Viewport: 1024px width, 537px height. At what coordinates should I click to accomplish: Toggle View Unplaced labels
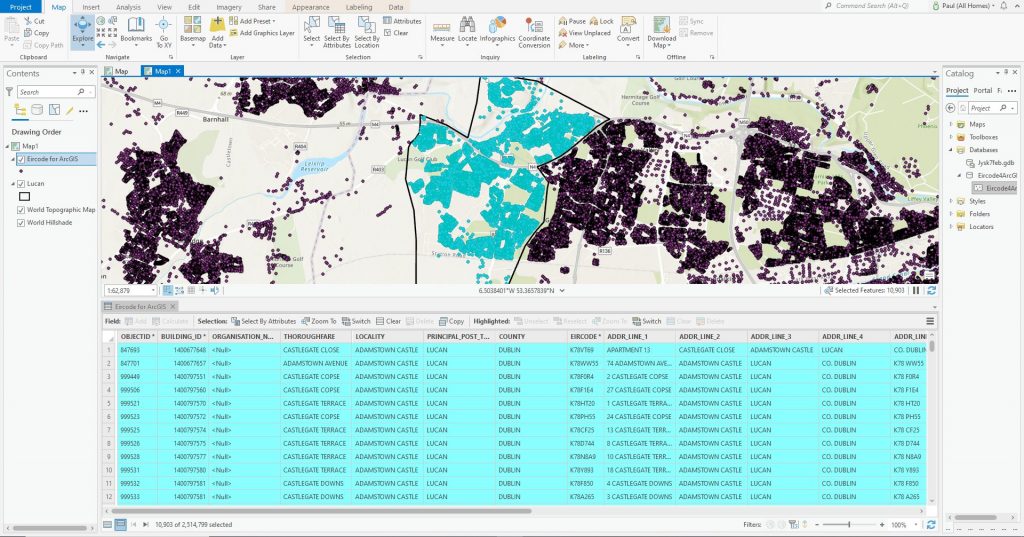tap(584, 33)
